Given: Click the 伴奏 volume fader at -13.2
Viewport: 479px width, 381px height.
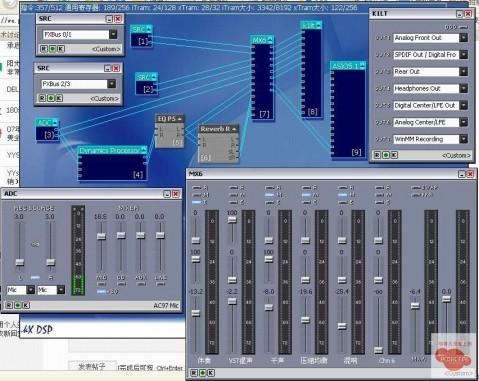Looking at the screenshot, I should coord(196,313).
